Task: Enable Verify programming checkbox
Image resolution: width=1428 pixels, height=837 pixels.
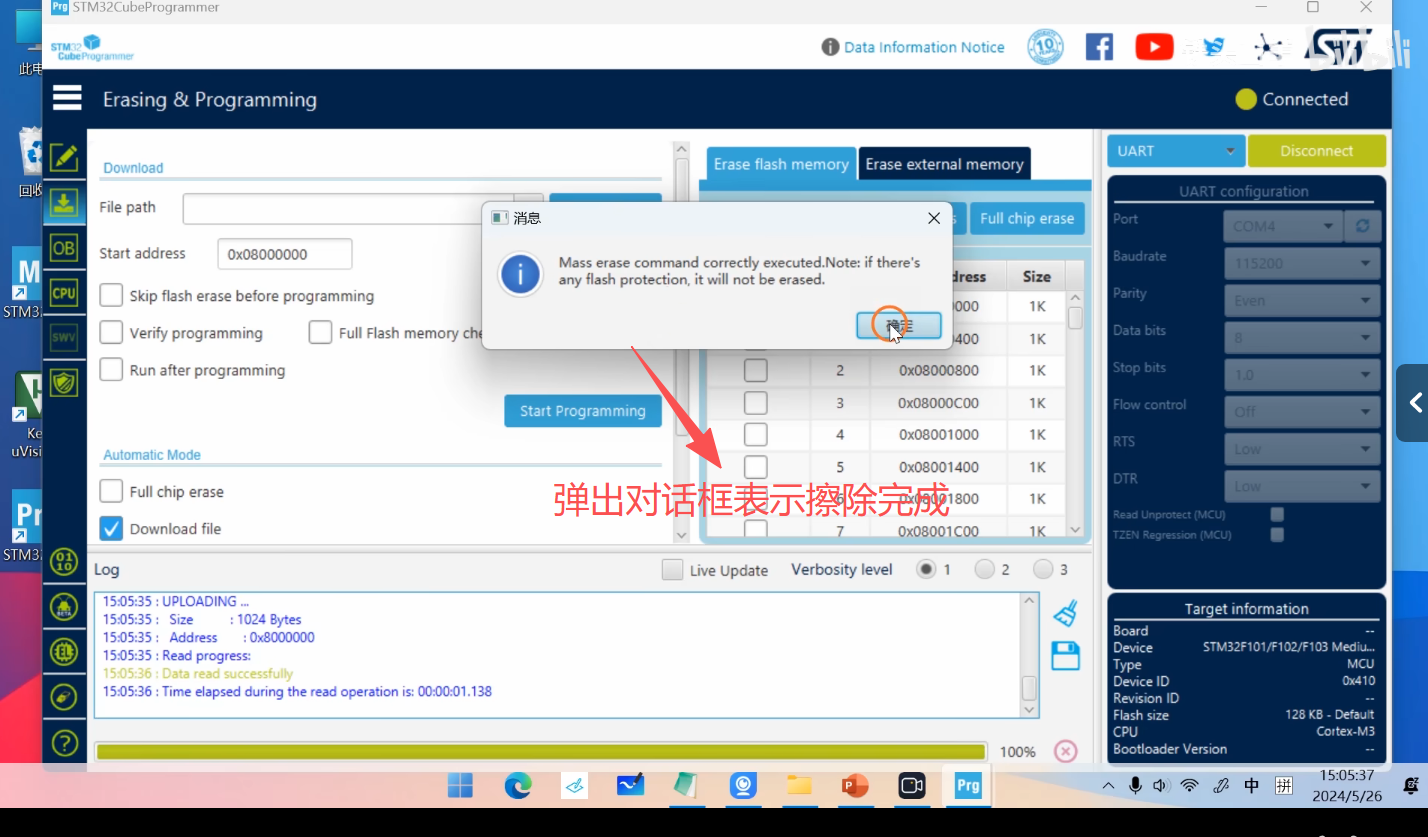Action: pyautogui.click(x=111, y=333)
